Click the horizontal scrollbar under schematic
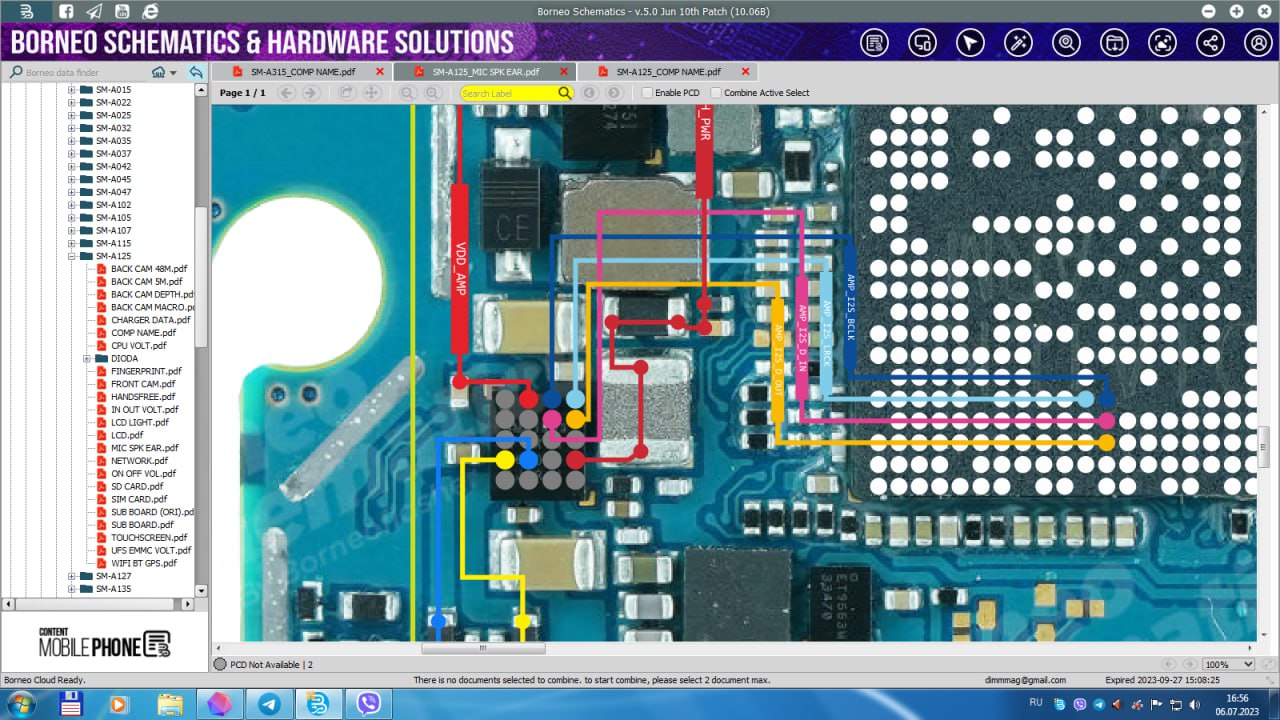Image resolution: width=1280 pixels, height=720 pixels. tap(483, 648)
